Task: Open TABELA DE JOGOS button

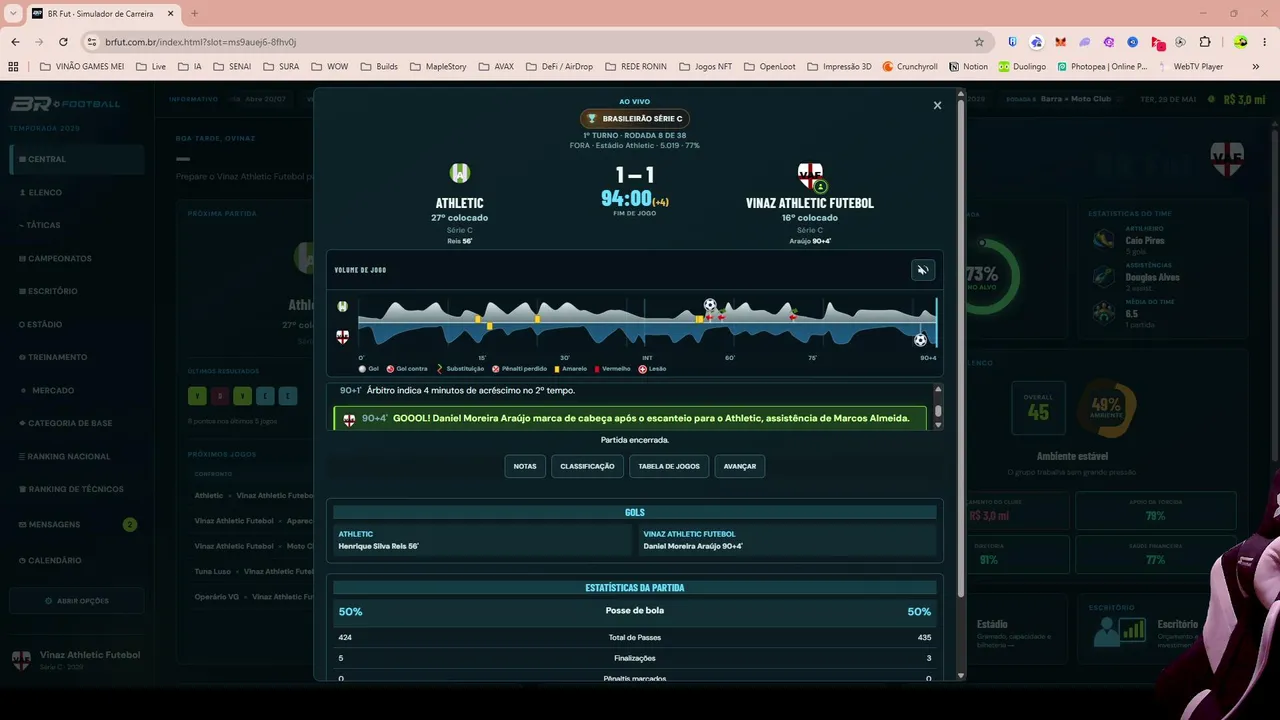Action: coord(669,466)
